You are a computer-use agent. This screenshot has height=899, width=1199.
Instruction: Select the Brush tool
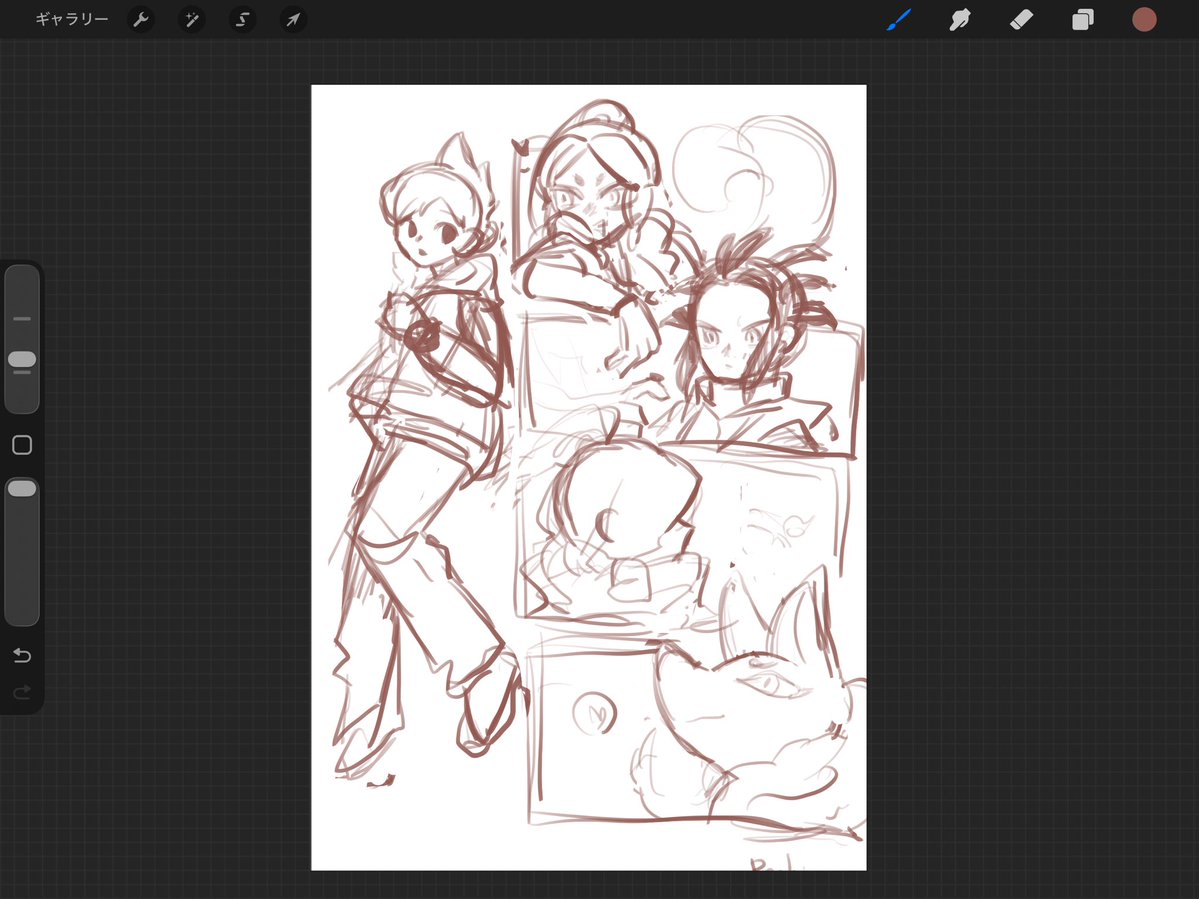click(899, 20)
